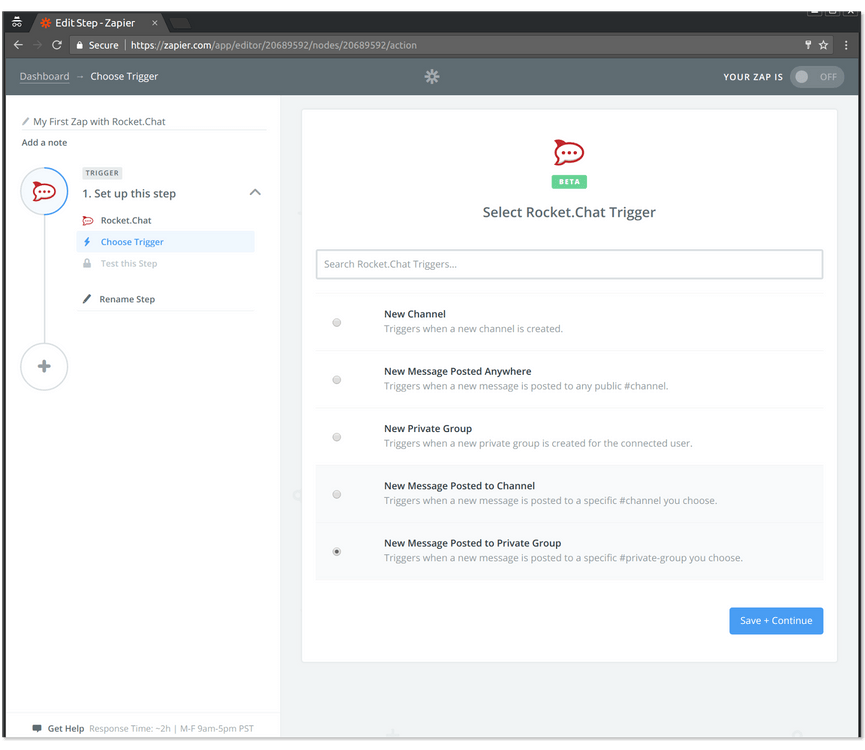The height and width of the screenshot is (750, 865).
Task: Click New Message Posted to Private Group title
Action: [472, 544]
